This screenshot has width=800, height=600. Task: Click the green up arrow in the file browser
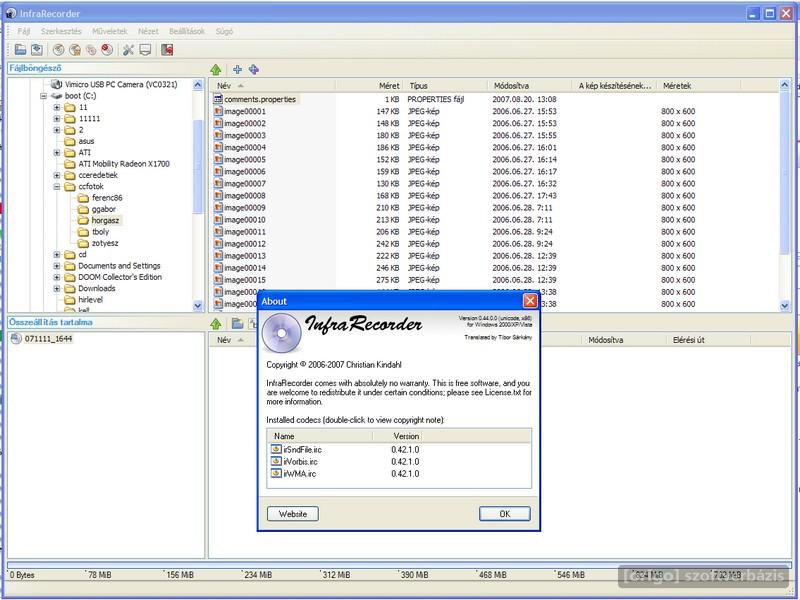[216, 69]
